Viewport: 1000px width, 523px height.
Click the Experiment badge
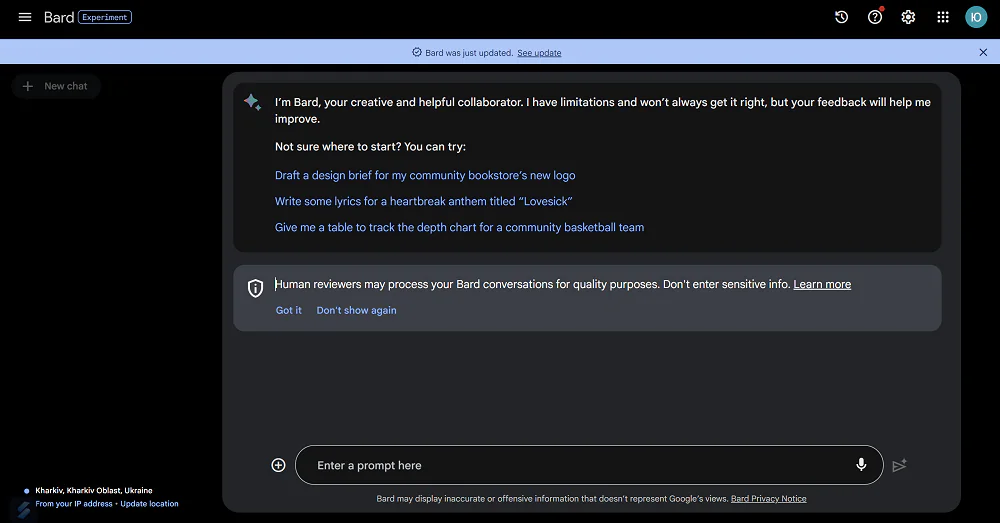[105, 17]
